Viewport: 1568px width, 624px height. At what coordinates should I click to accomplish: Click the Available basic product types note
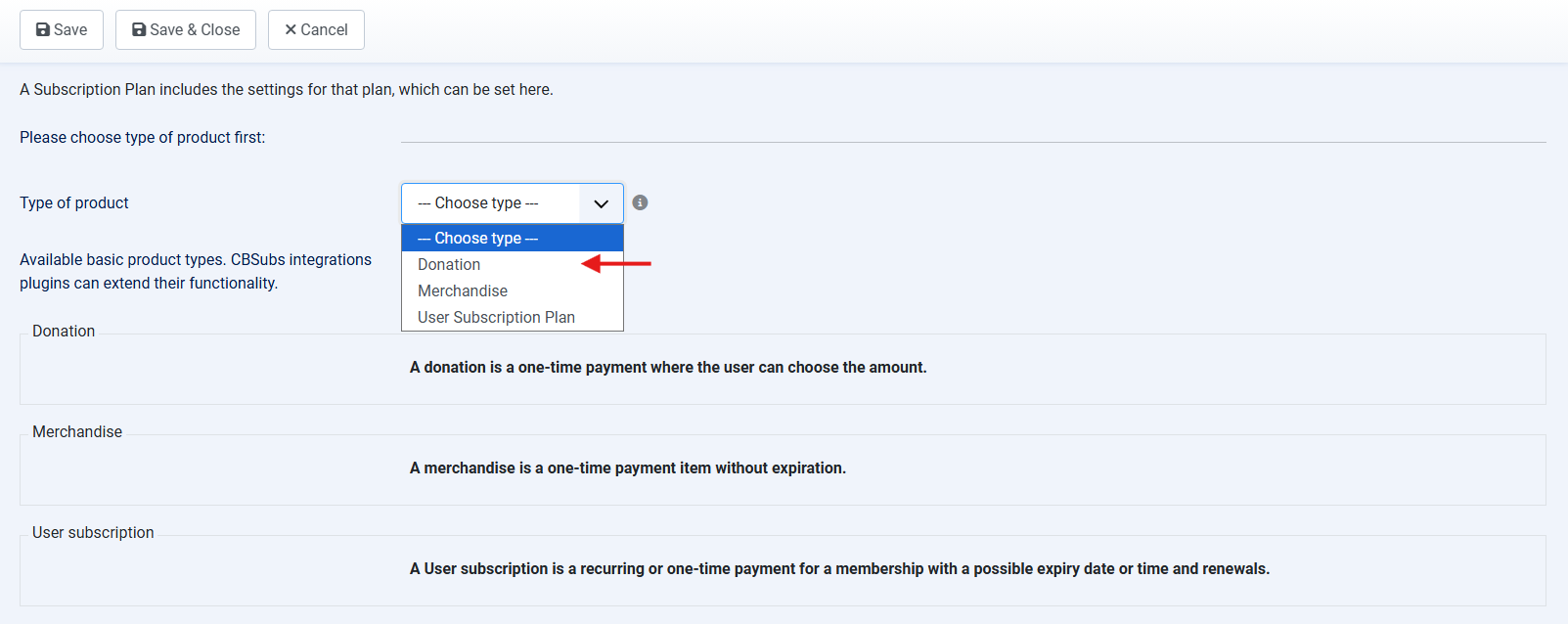pos(196,271)
